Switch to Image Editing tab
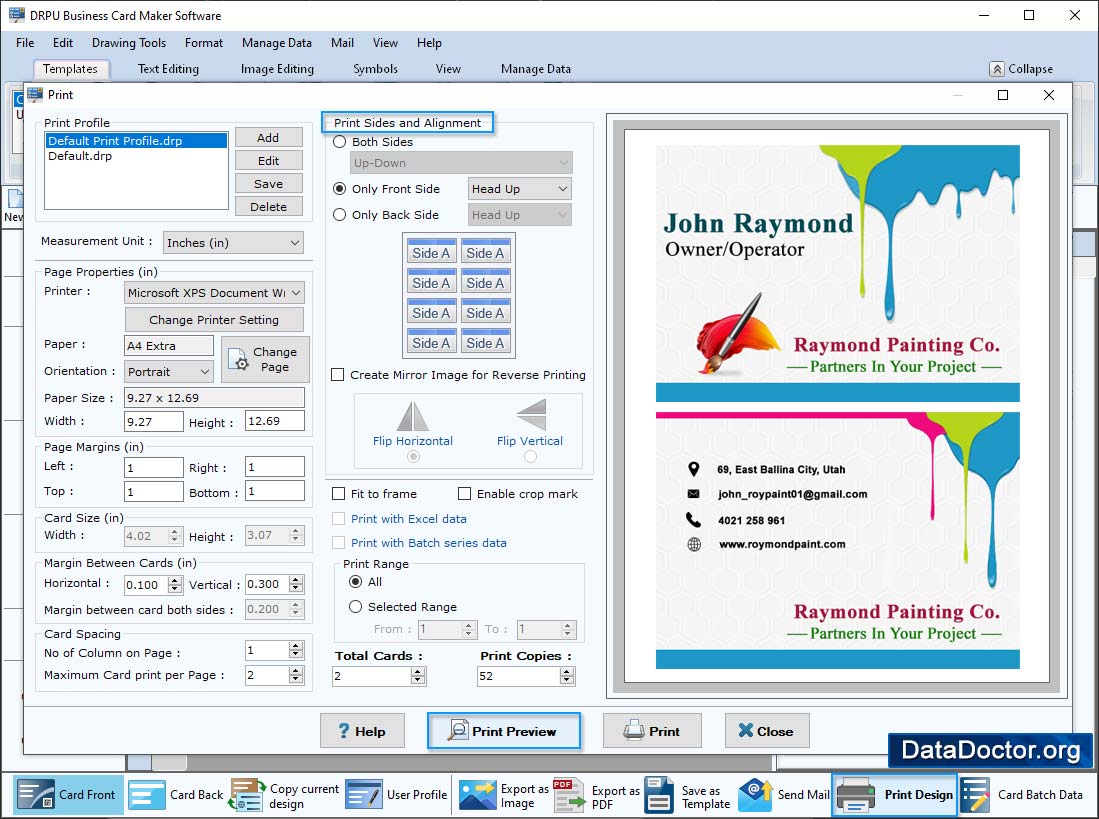Screen dimensions: 1099x819 [277, 69]
